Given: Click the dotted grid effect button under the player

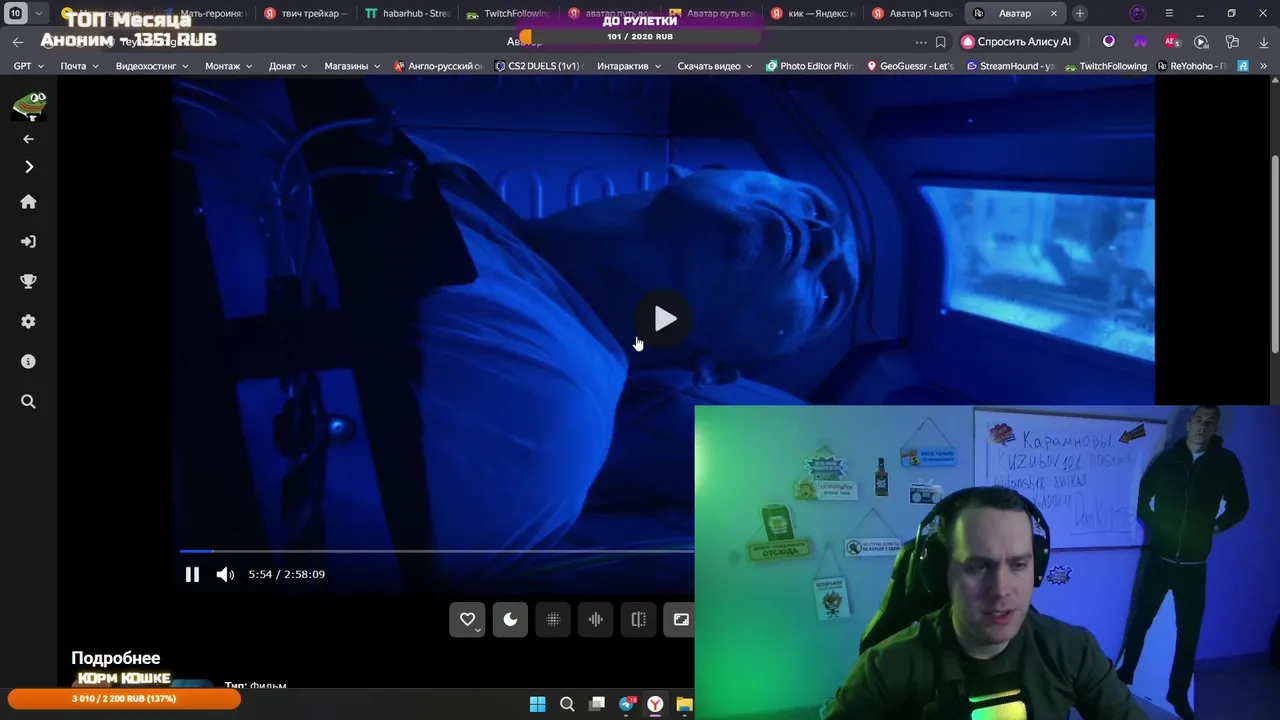Looking at the screenshot, I should 553,620.
